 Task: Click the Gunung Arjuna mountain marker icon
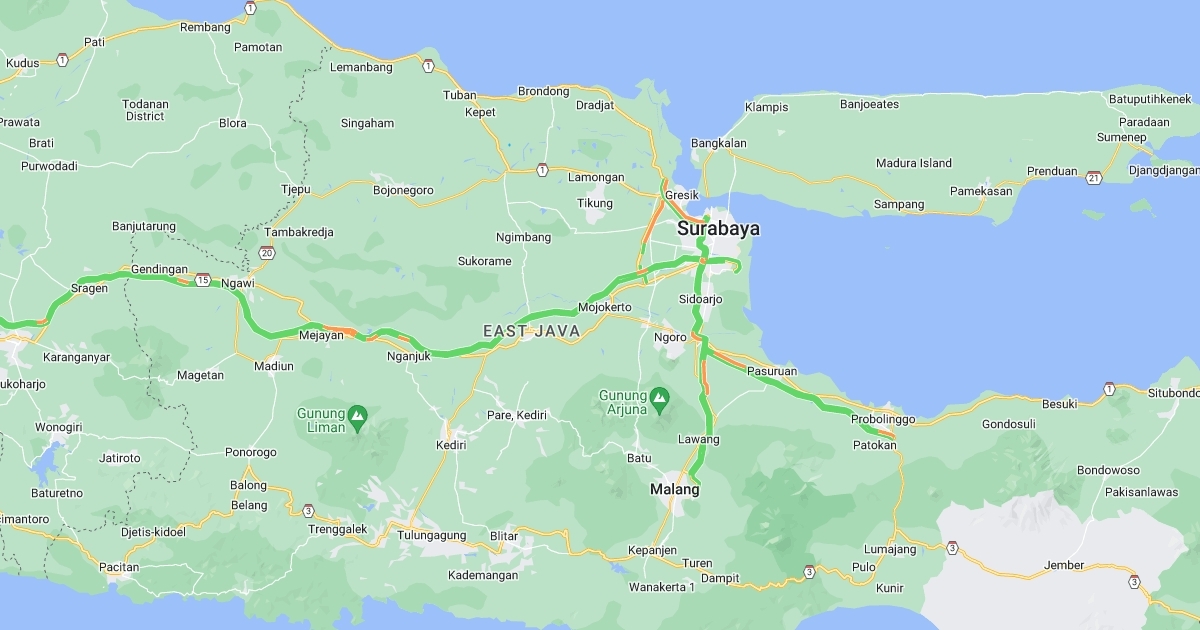(659, 396)
